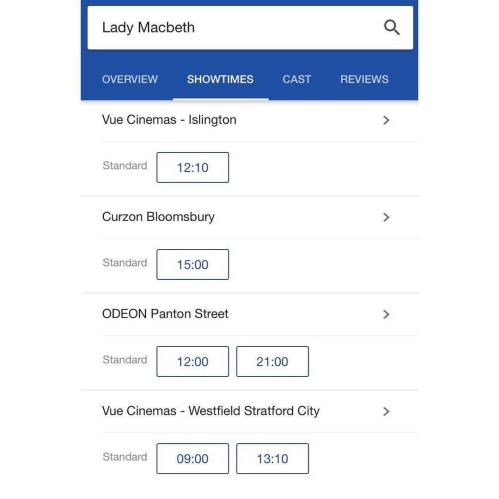Open ODEON Panton Street cinema name
The height and width of the screenshot is (499, 499).
(165, 314)
